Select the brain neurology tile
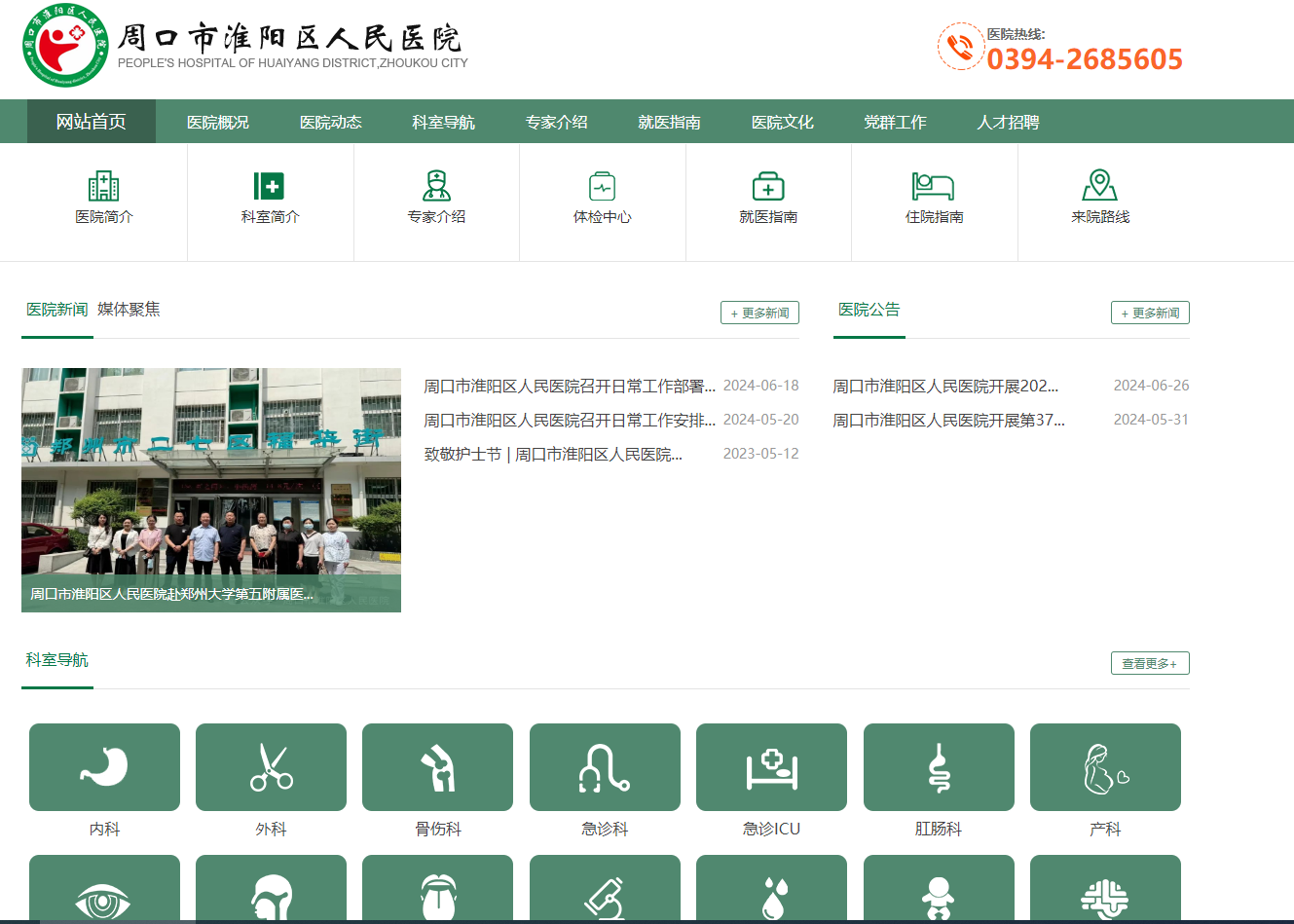 click(1105, 889)
